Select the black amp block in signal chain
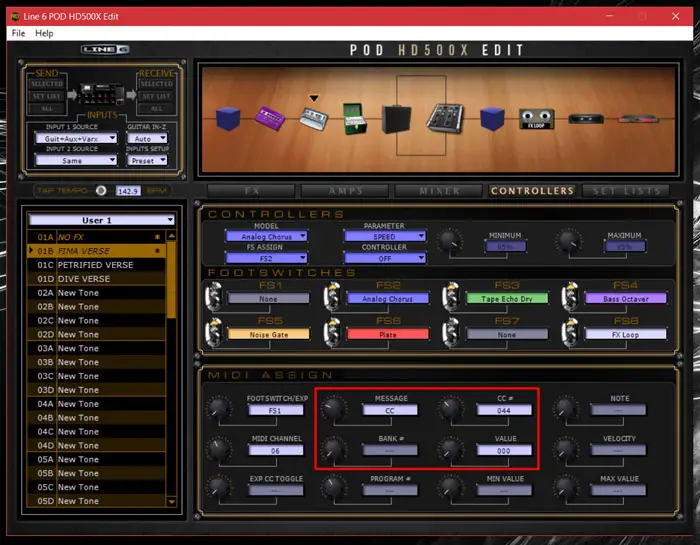 396,119
